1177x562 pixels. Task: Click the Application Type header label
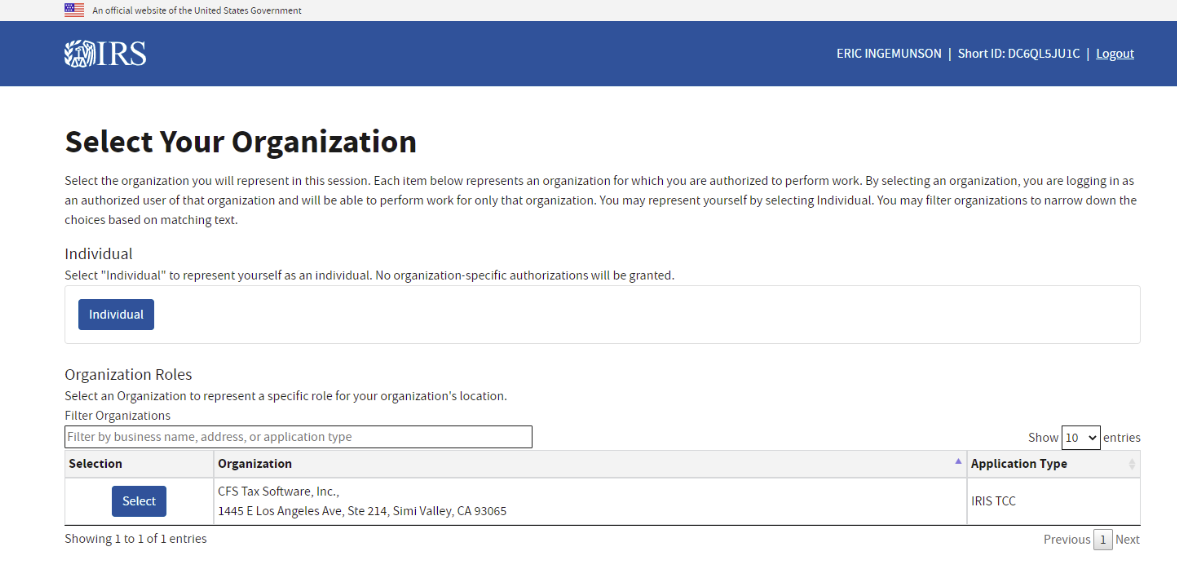pyautogui.click(x=1019, y=464)
